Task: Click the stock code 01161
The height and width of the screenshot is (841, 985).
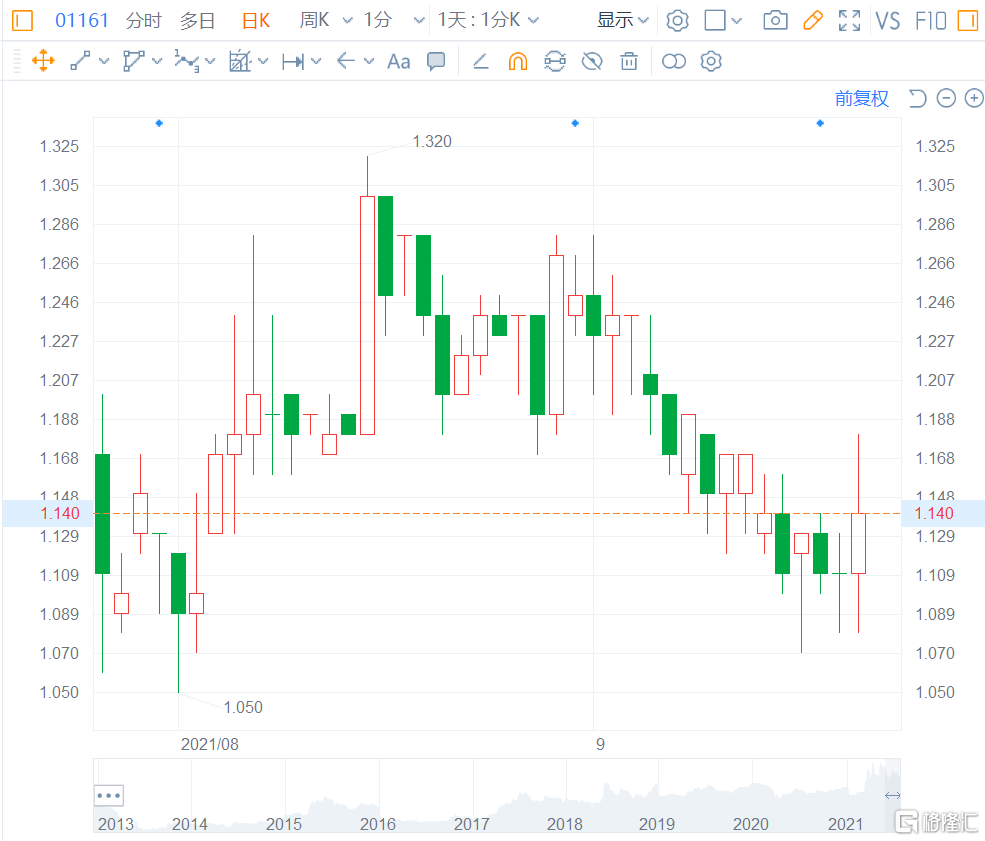Action: (x=82, y=21)
